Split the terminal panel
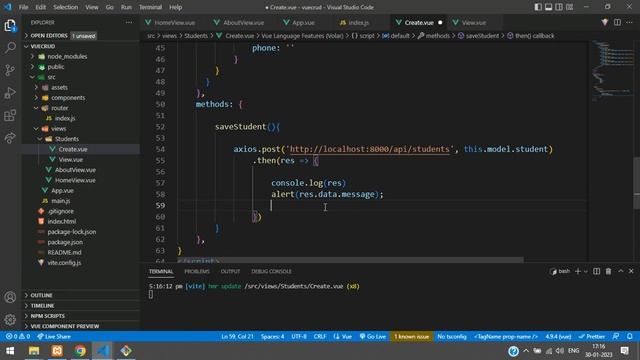 pos(596,271)
